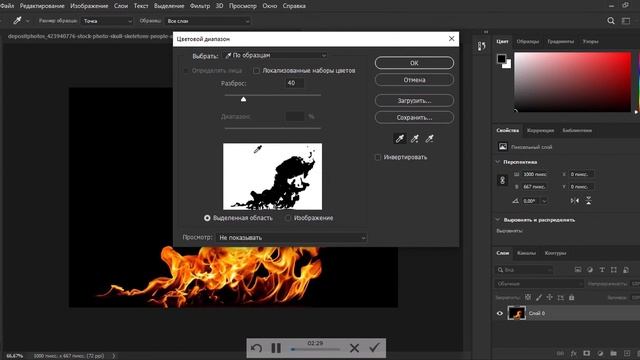Click the restart arrow in recording bar
Image resolution: width=640 pixels, height=360 pixels.
tap(256, 348)
